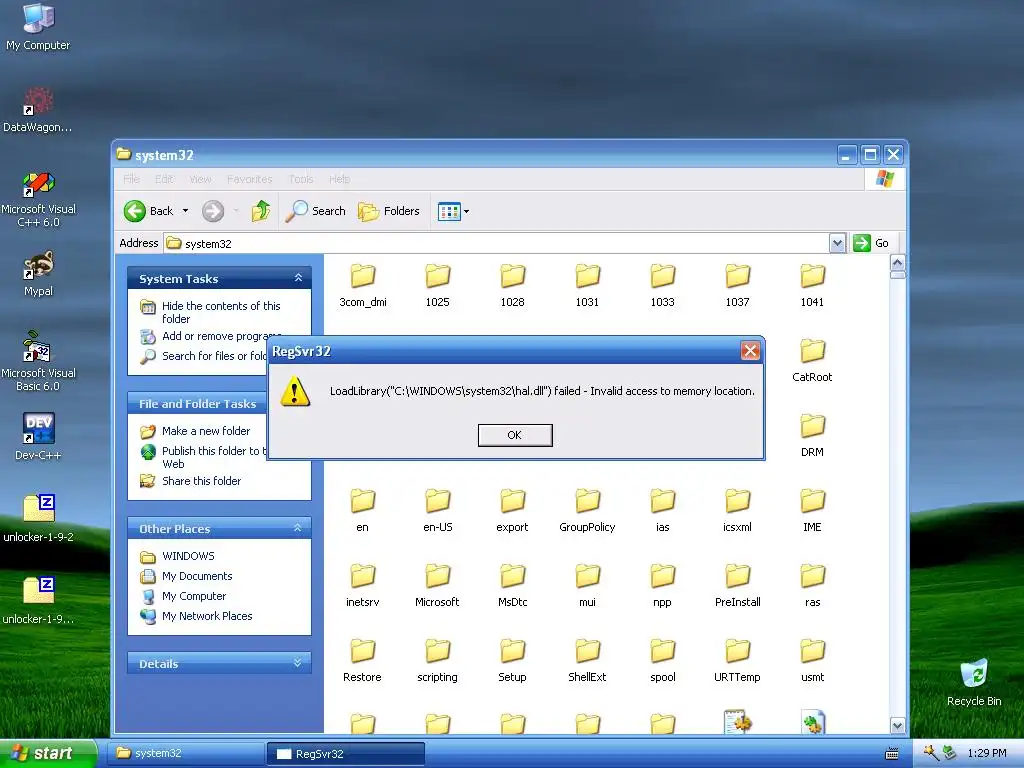The width and height of the screenshot is (1024, 768).
Task: Open the Address bar dropdown arrow
Action: click(x=837, y=244)
